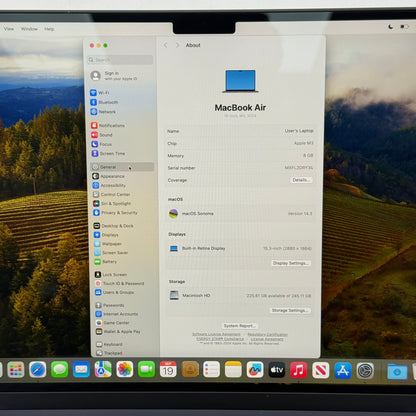The width and height of the screenshot is (416, 416).
Task: Open Music from the Dock
Action: pos(299,370)
